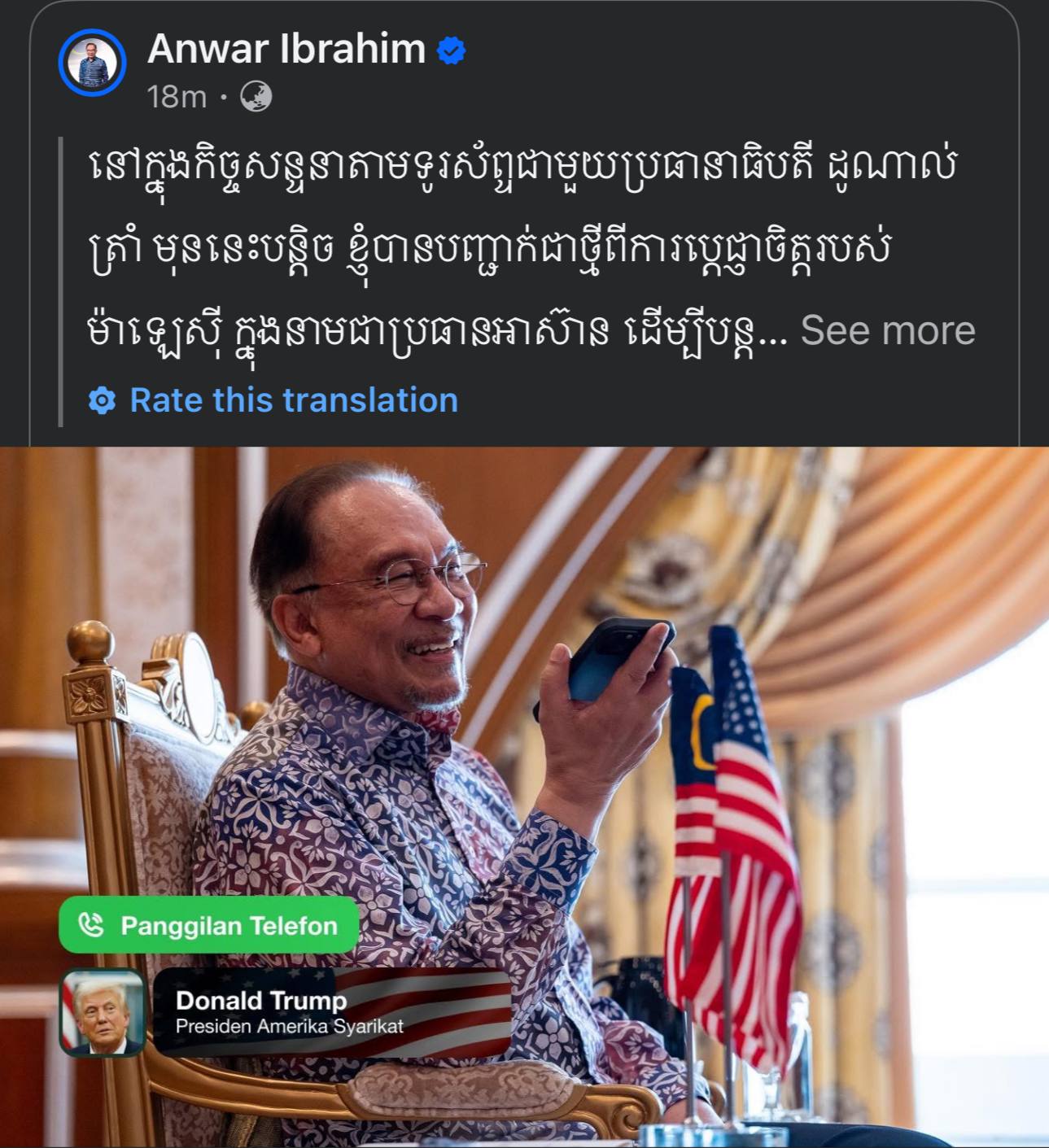Click the ellipsis before See more
The width and height of the screenshot is (1049, 1148).
[773, 335]
